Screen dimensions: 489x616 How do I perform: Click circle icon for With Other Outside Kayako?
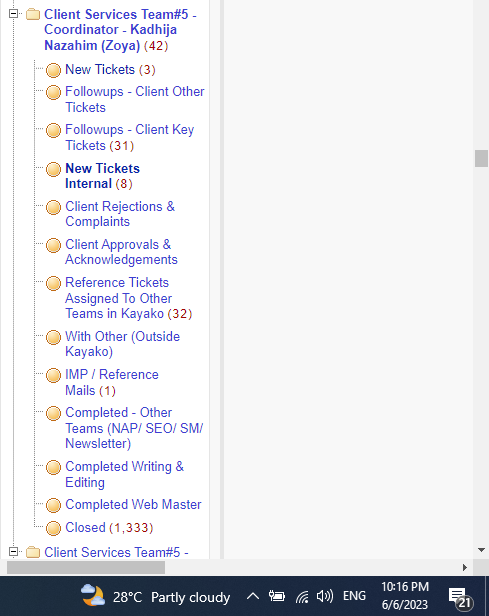pos(53,337)
